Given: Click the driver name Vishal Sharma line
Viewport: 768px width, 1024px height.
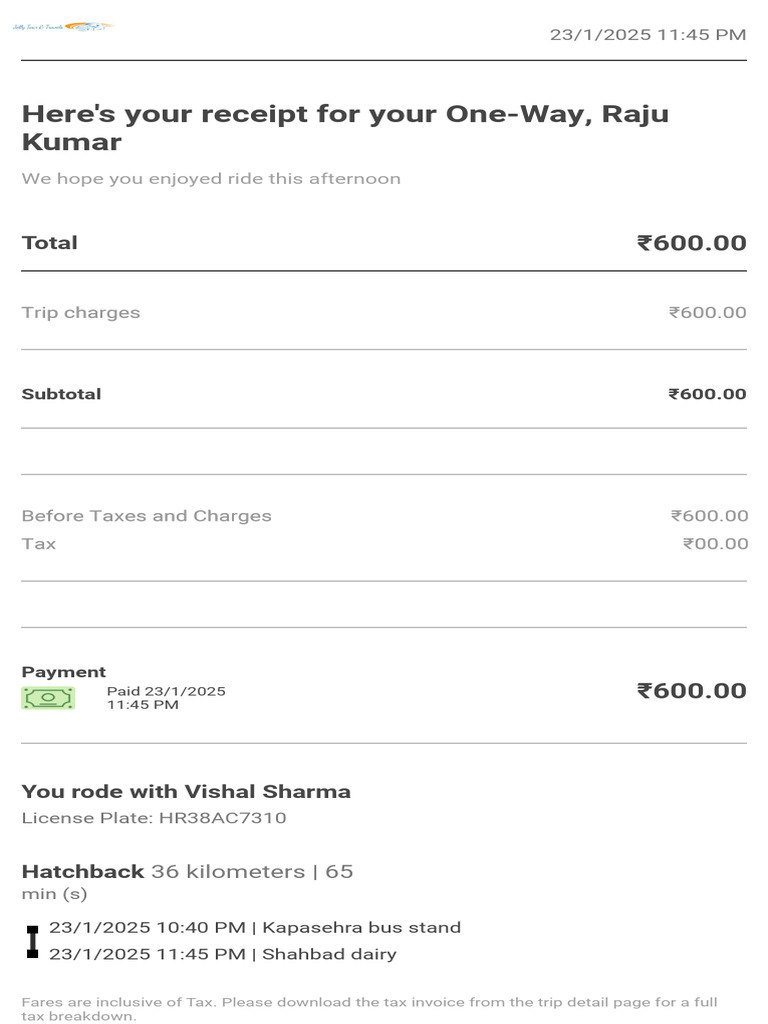Looking at the screenshot, I should point(186,792).
